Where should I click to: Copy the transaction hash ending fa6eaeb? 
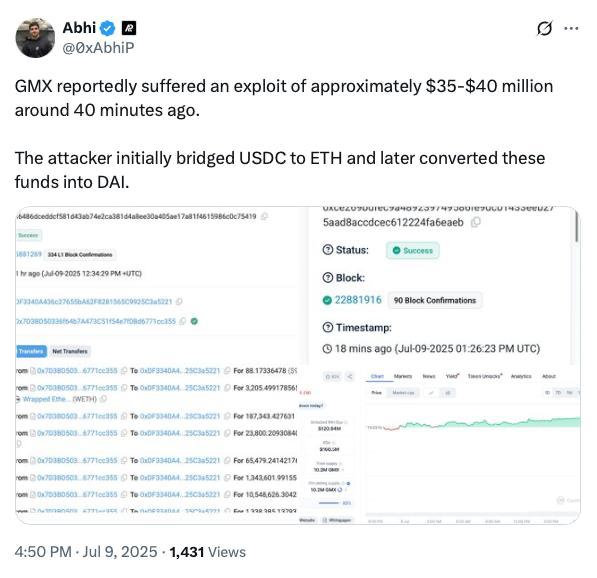click(476, 222)
